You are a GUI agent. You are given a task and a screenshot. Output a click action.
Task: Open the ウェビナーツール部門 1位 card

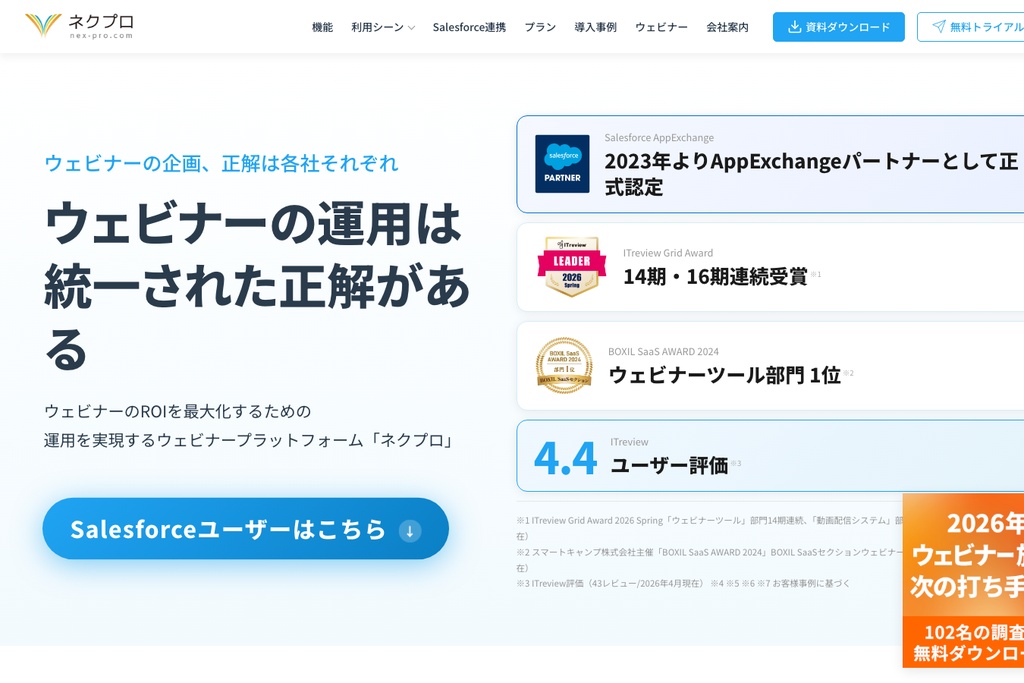pyautogui.click(x=770, y=366)
